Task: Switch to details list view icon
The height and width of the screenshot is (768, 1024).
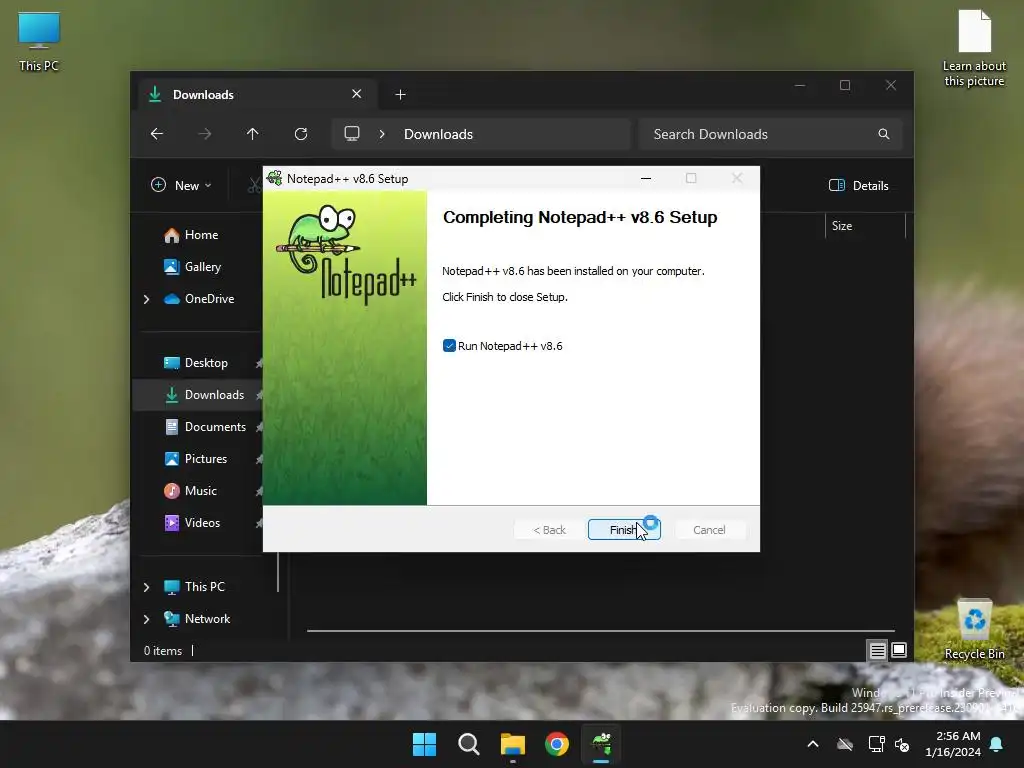Action: tap(878, 650)
